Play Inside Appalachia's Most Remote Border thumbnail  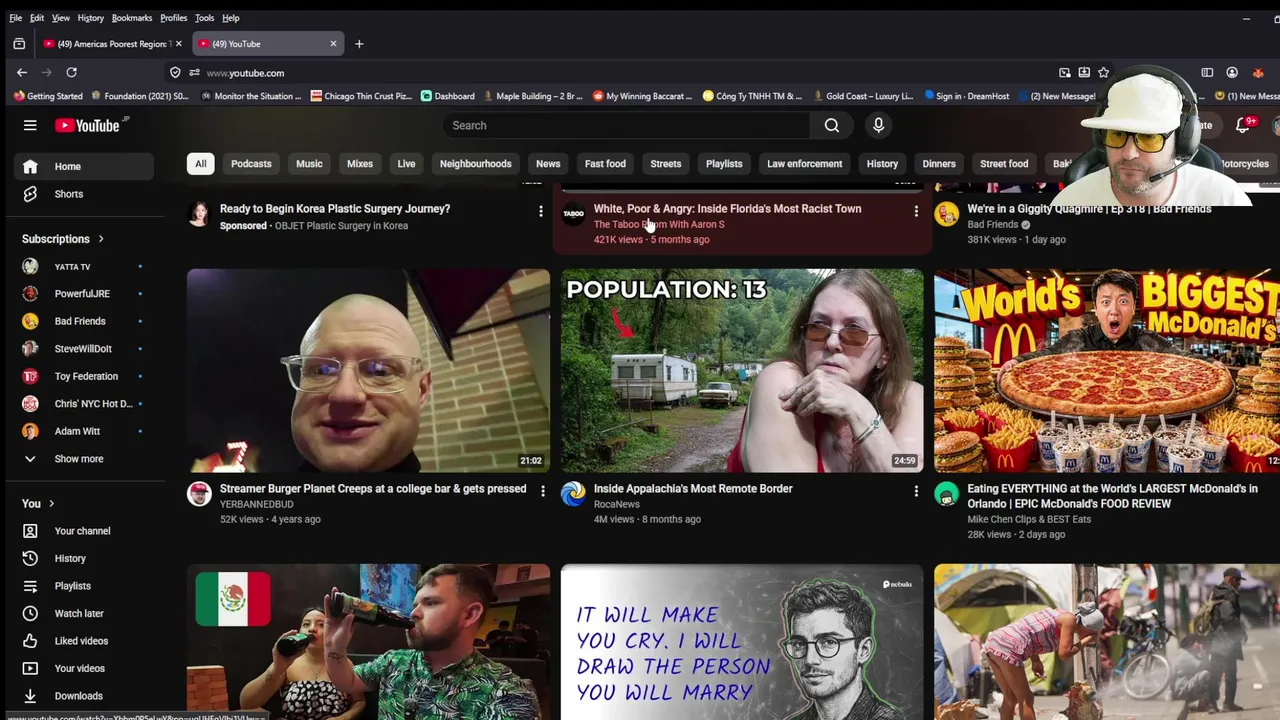(x=742, y=370)
